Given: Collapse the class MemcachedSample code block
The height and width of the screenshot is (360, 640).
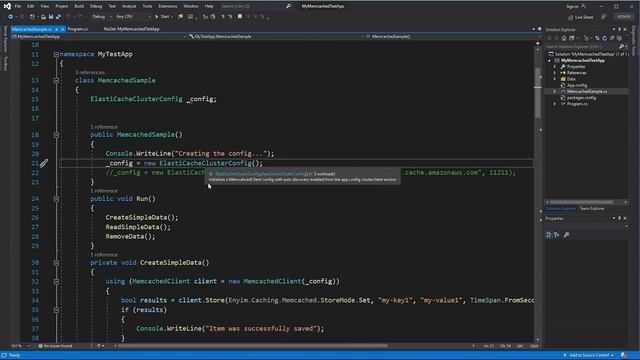Looking at the screenshot, I should [x=56, y=80].
